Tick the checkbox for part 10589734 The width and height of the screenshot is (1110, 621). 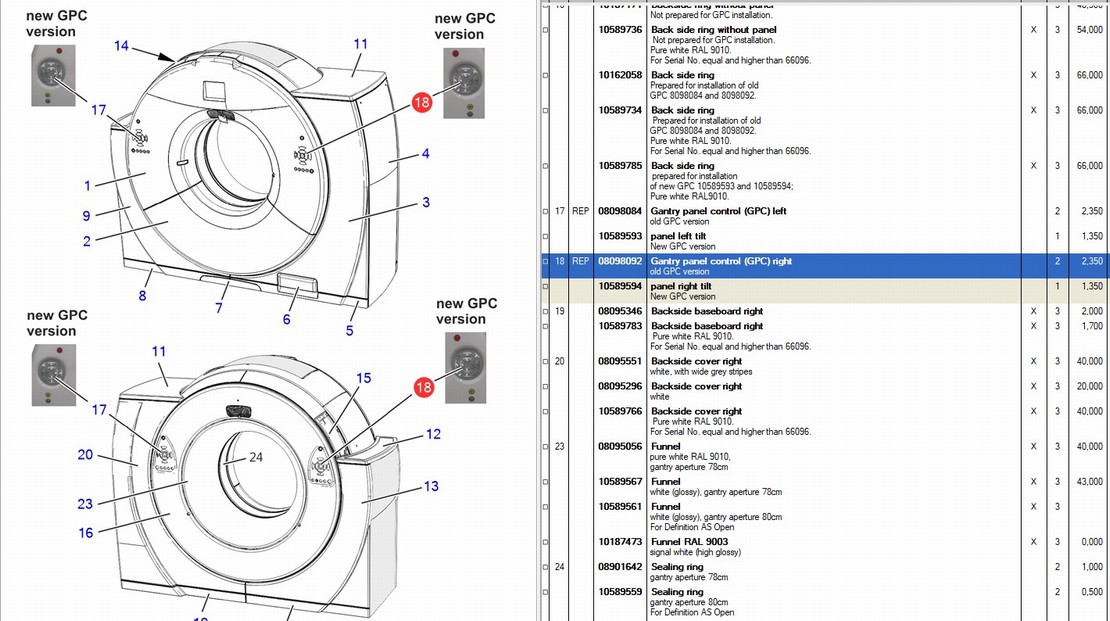(x=545, y=110)
